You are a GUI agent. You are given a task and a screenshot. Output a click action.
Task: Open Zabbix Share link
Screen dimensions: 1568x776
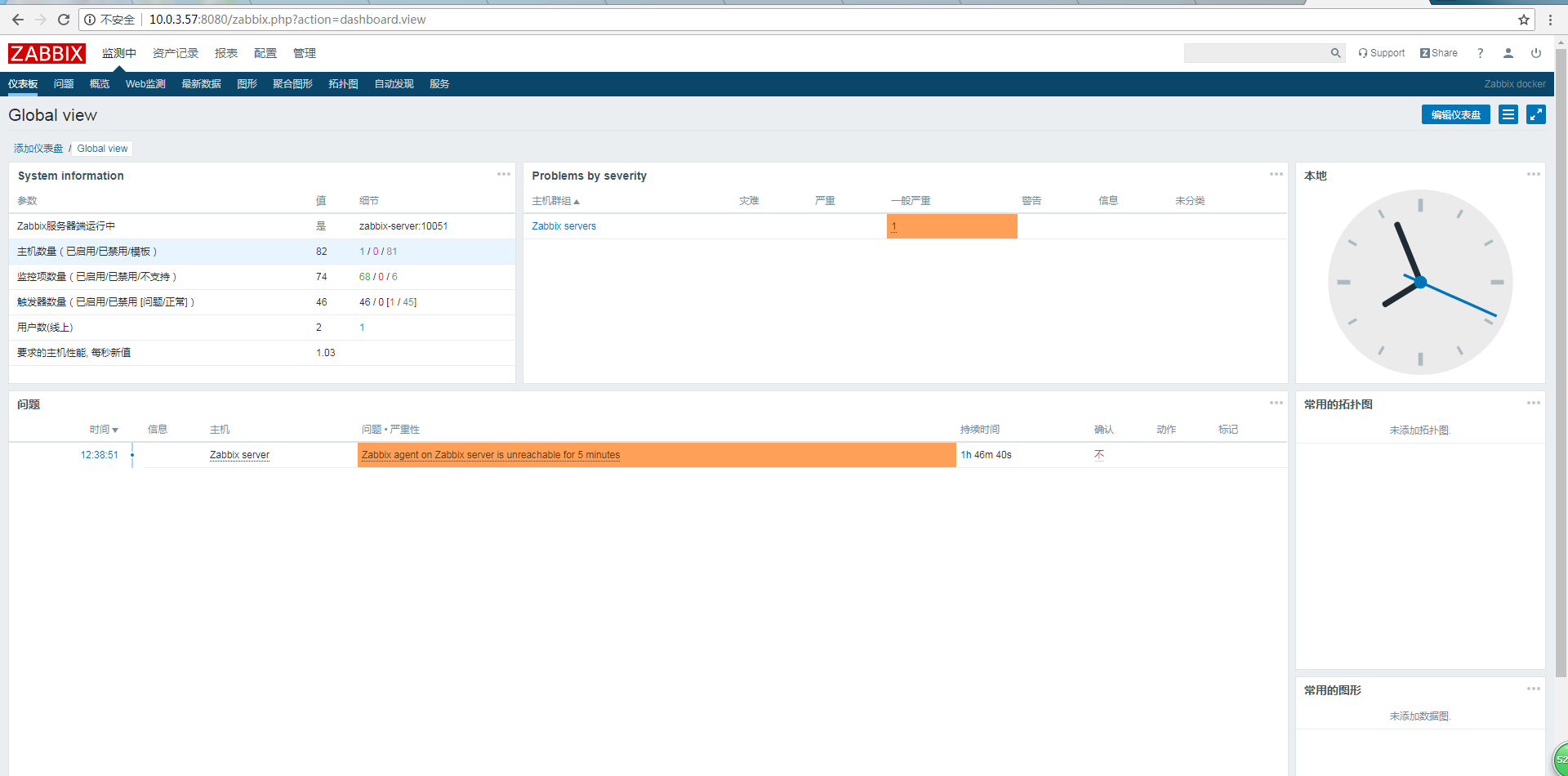coord(1439,53)
